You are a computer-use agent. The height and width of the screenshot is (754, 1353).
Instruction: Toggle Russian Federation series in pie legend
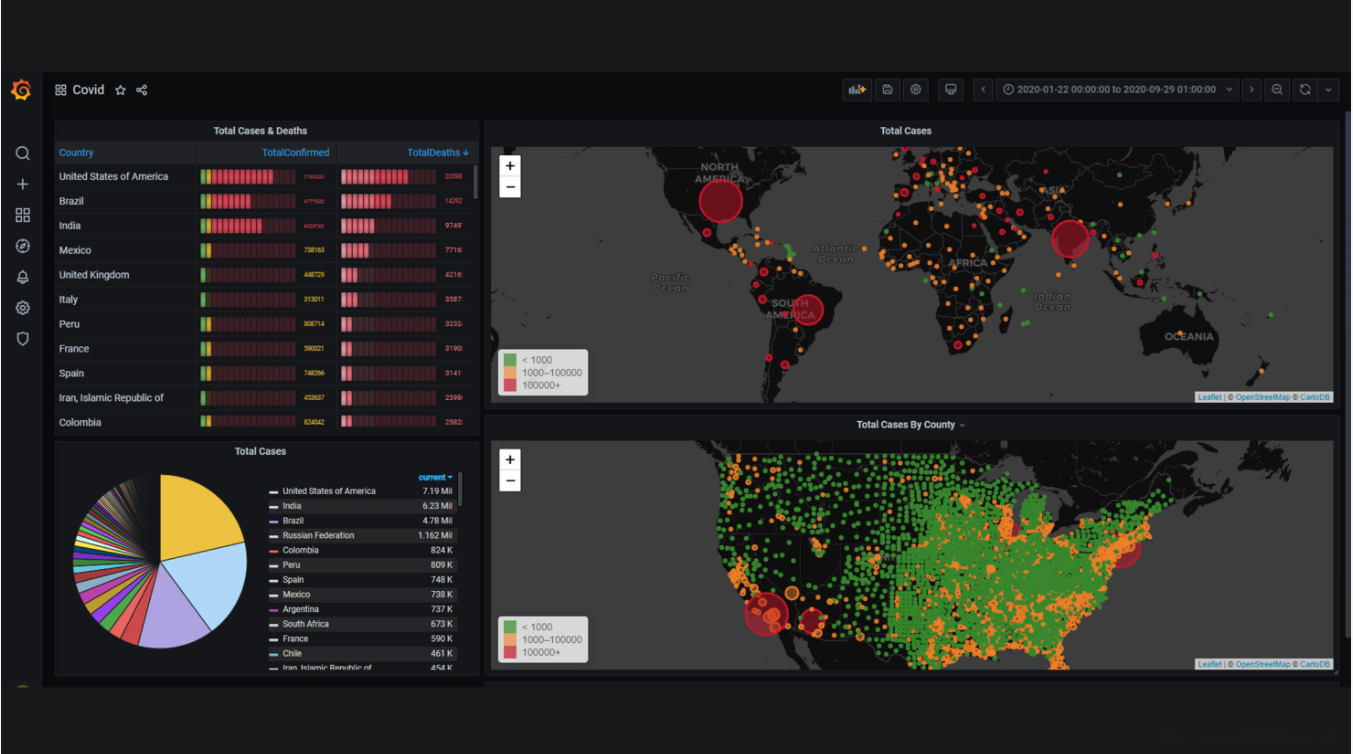click(x=318, y=536)
